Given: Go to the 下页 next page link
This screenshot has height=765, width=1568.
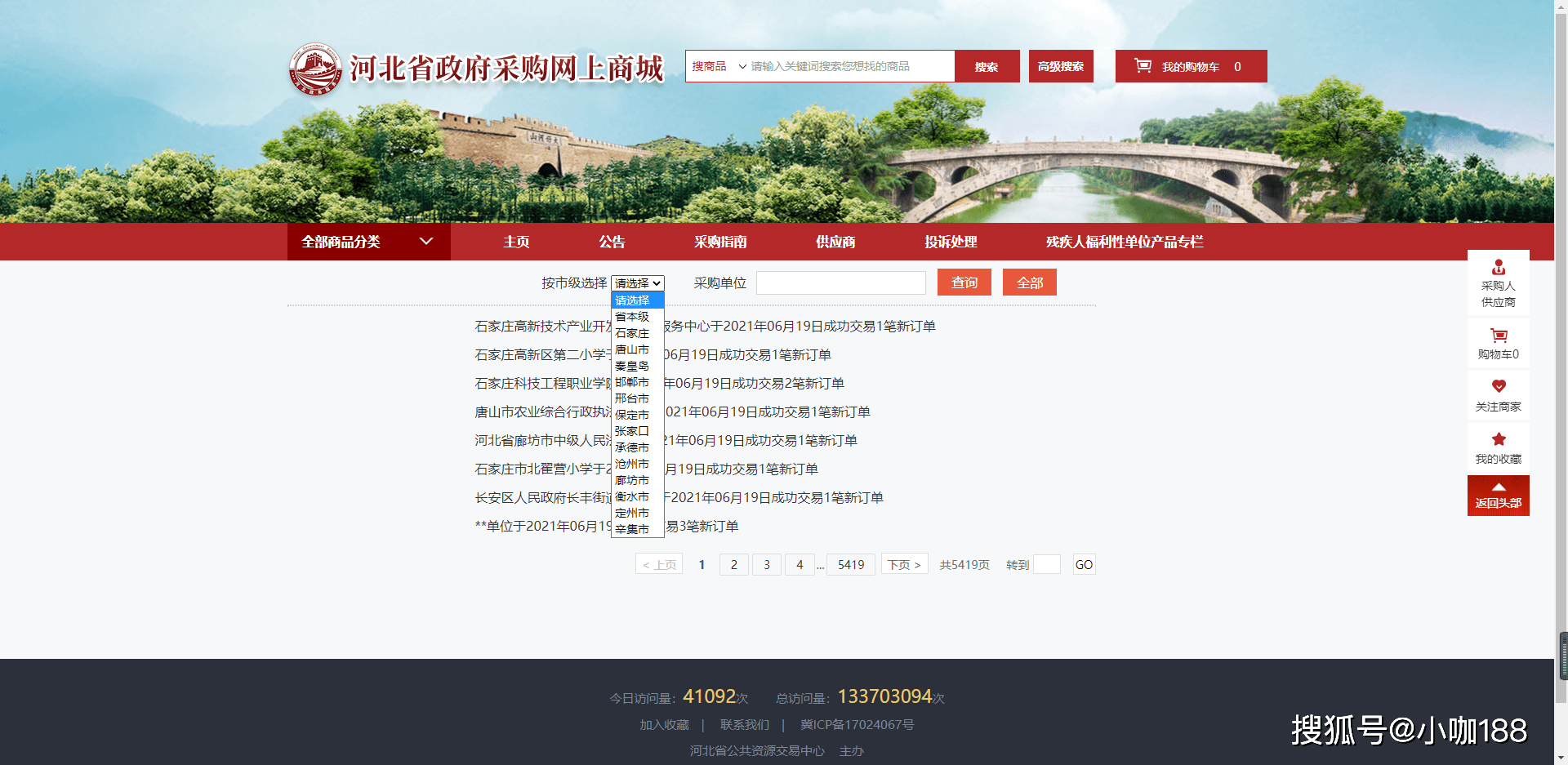Looking at the screenshot, I should point(904,564).
